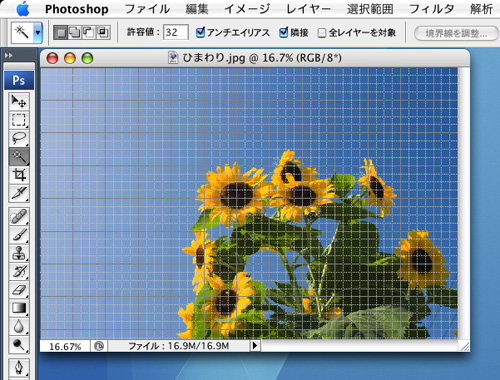The height and width of the screenshot is (380, 500).
Task: Select the Clone Stamp tool
Action: pyautogui.click(x=19, y=253)
